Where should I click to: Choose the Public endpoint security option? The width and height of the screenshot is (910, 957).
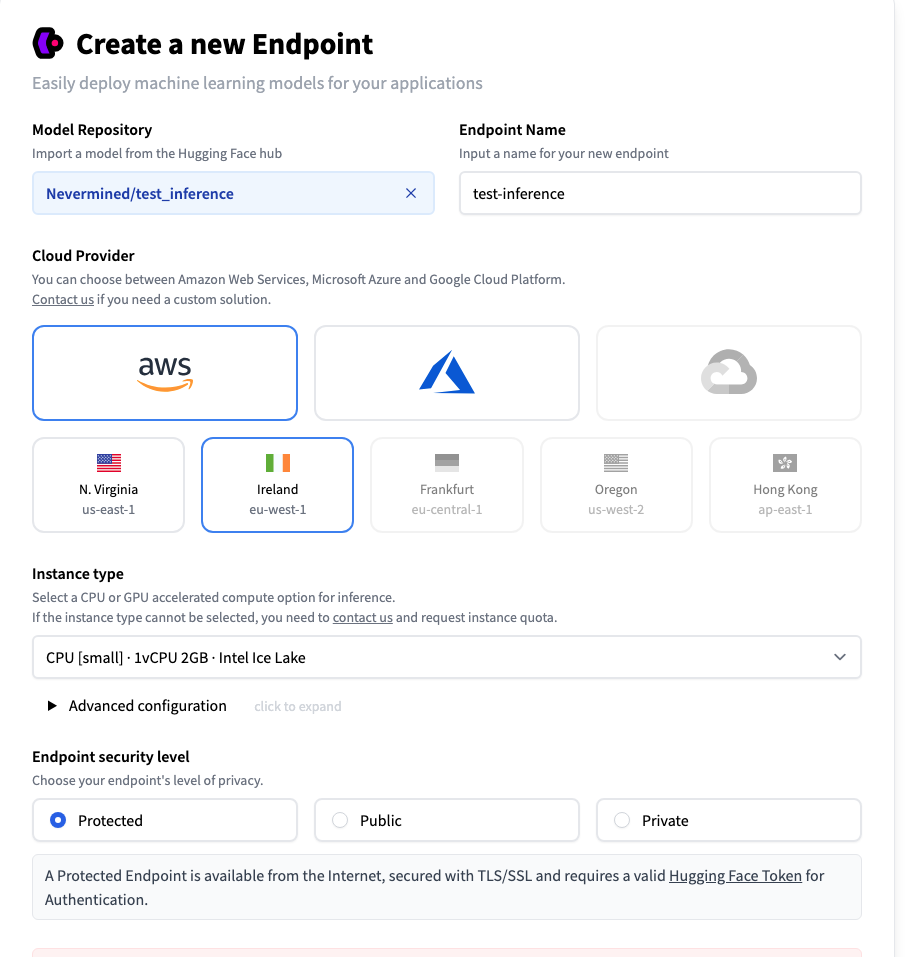(340, 819)
